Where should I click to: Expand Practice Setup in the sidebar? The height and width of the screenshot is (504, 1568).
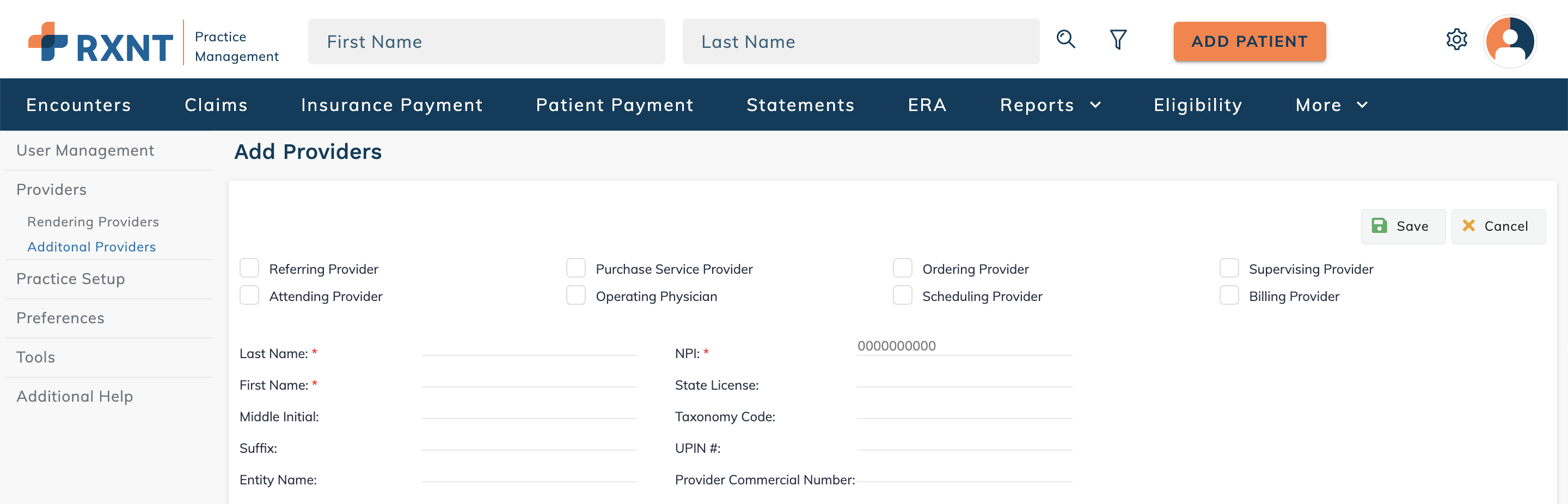[x=71, y=279]
